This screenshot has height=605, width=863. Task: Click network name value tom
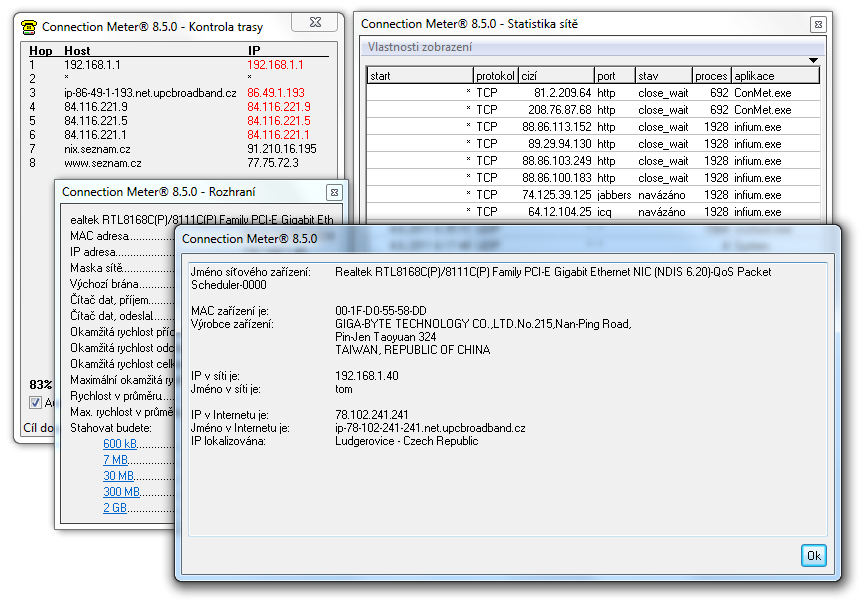344,389
